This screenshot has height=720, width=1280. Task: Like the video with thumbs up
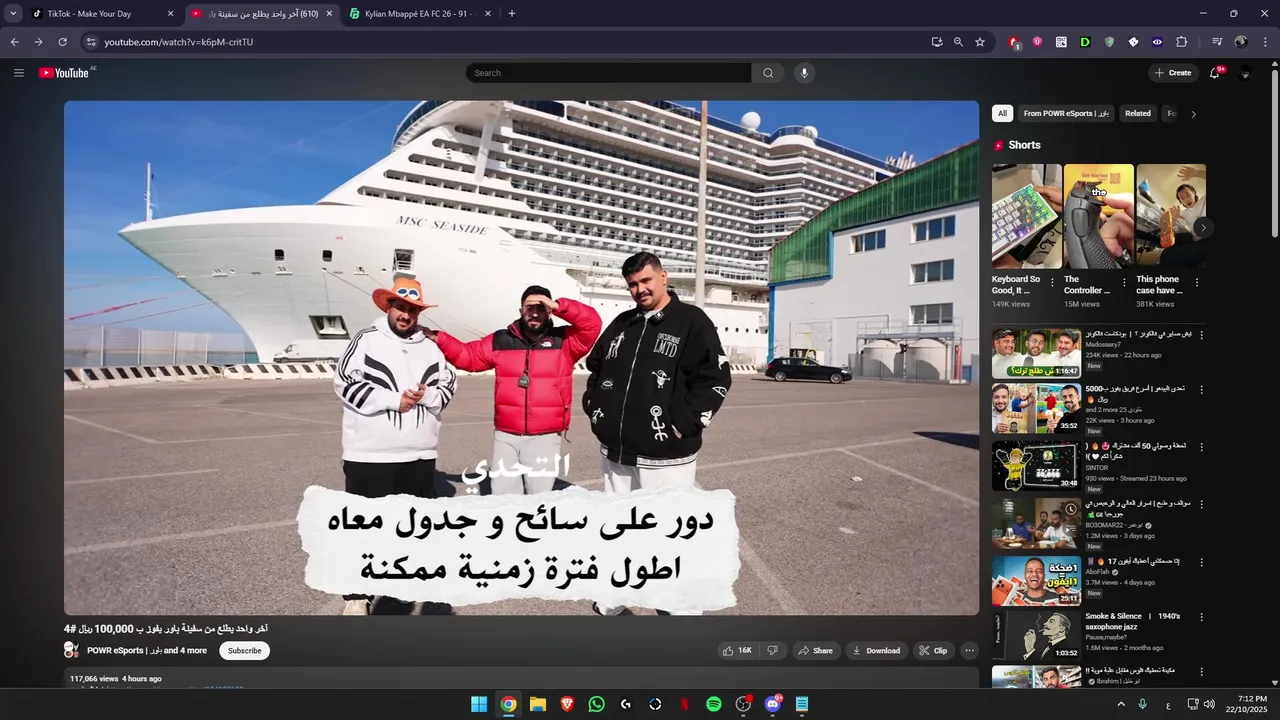click(737, 651)
